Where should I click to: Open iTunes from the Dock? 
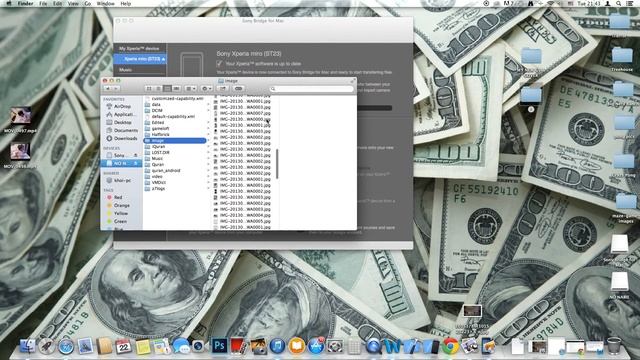[x=277, y=346]
